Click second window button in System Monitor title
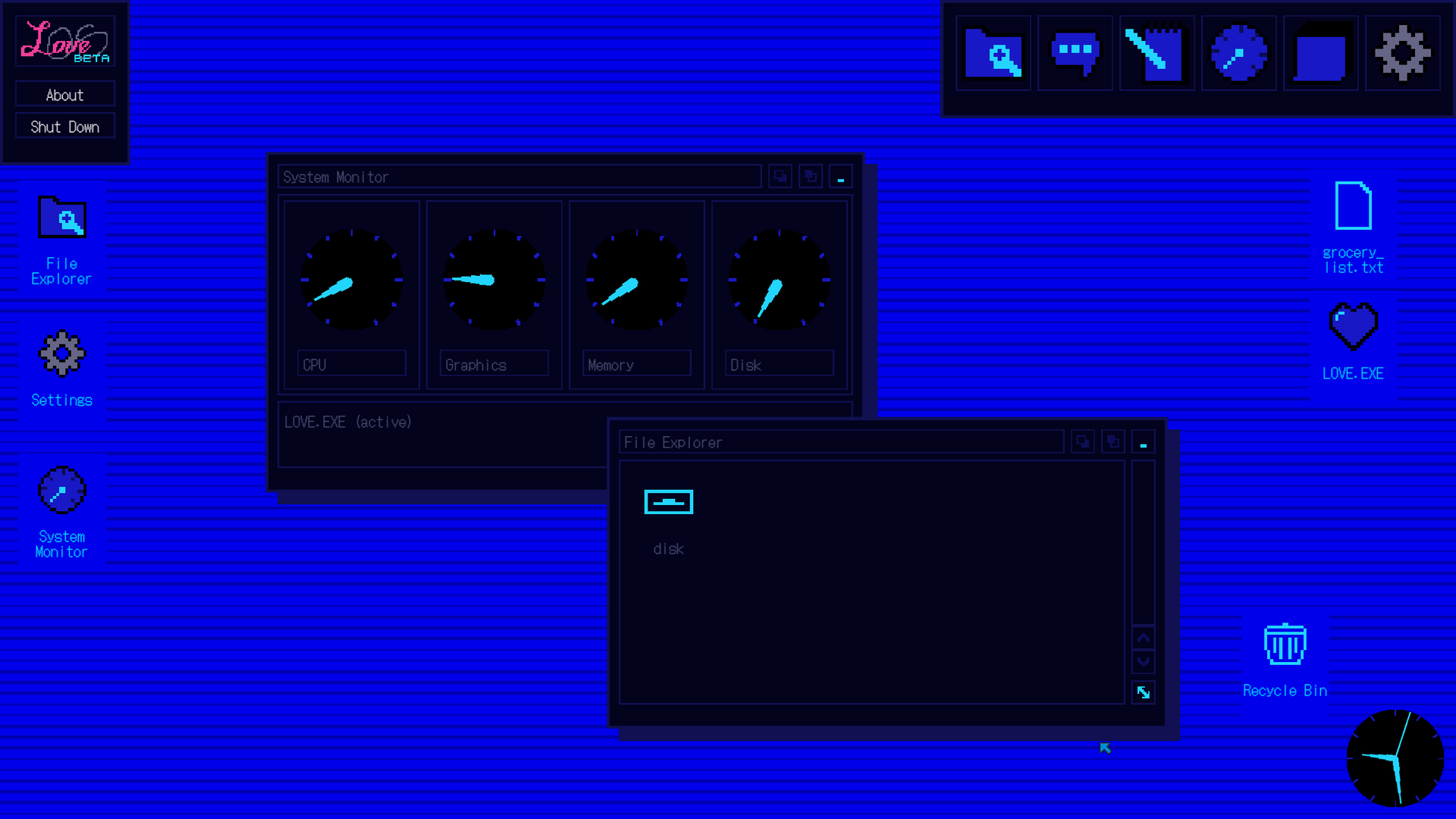 pyautogui.click(x=811, y=177)
